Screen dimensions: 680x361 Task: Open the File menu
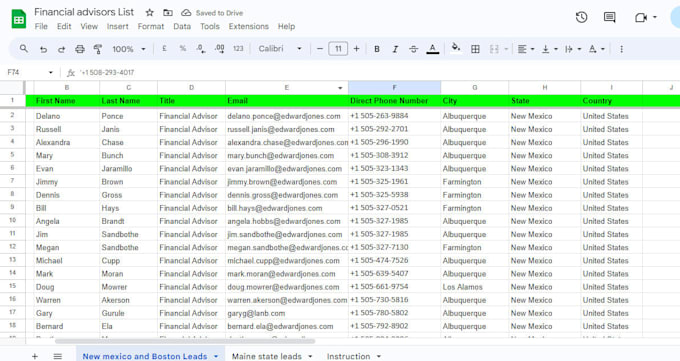[x=41, y=26]
